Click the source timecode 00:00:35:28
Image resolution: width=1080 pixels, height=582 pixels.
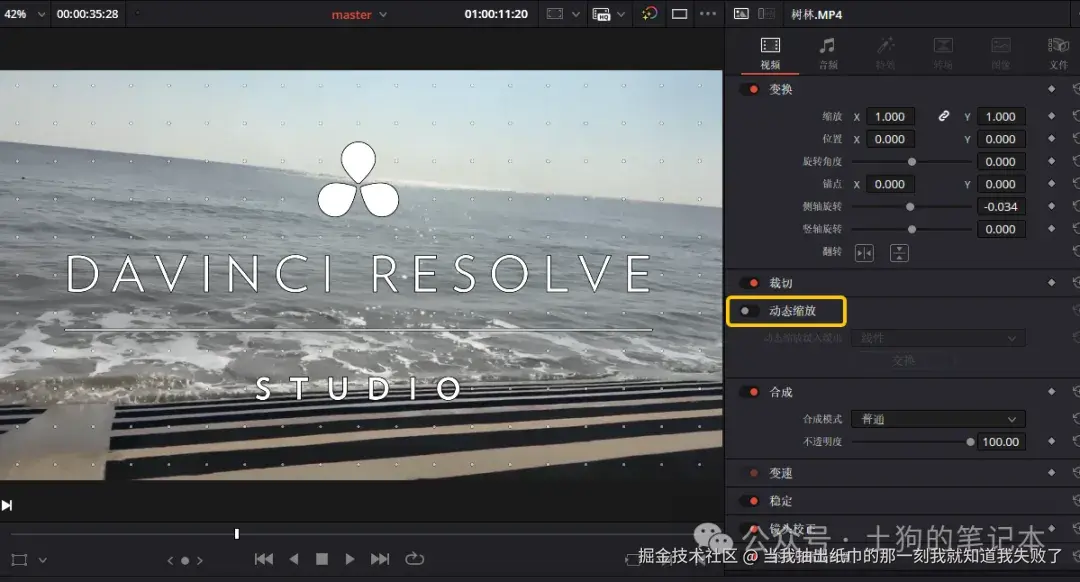(x=87, y=14)
